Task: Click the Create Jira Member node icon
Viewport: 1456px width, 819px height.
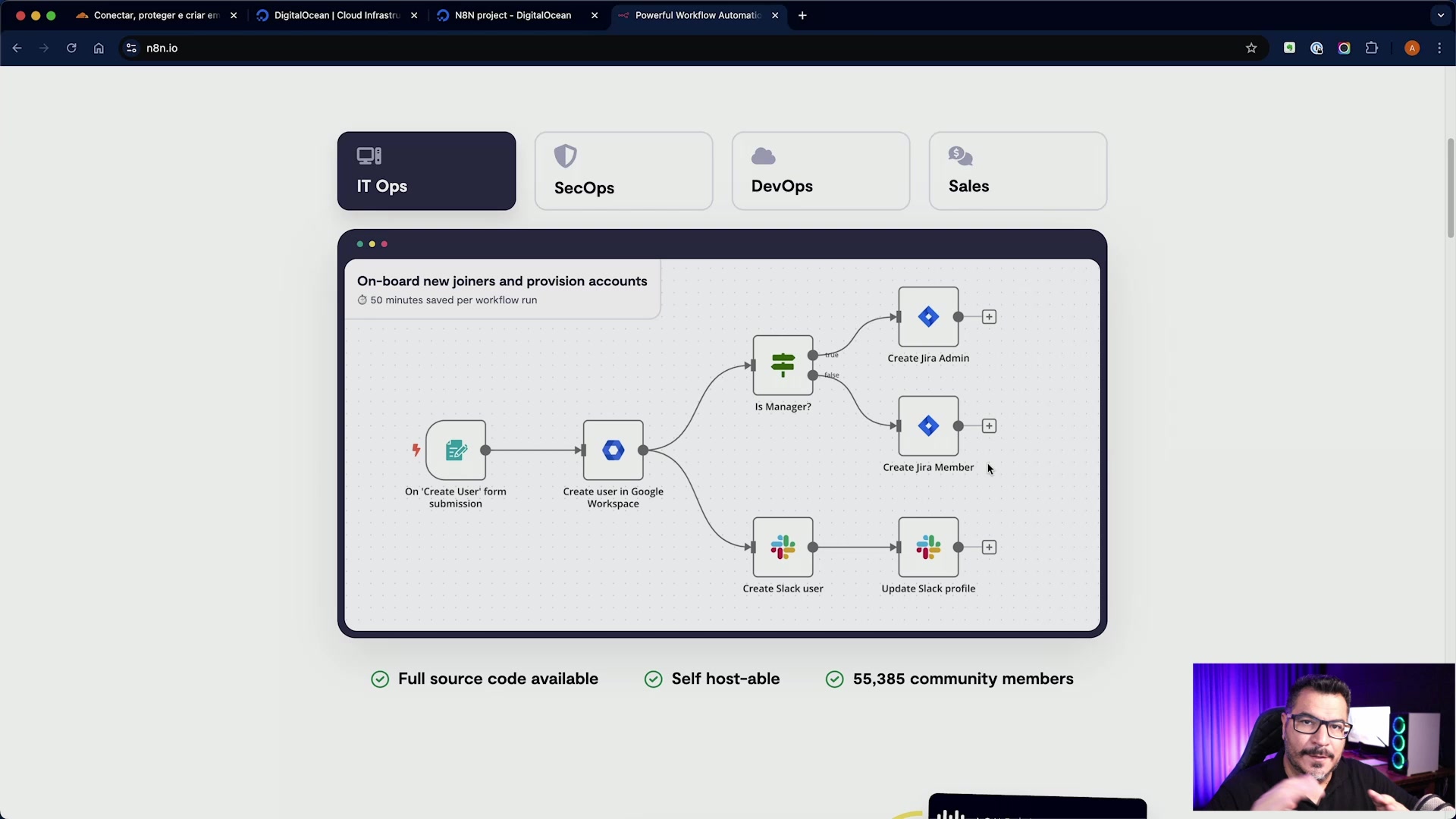Action: tap(928, 426)
